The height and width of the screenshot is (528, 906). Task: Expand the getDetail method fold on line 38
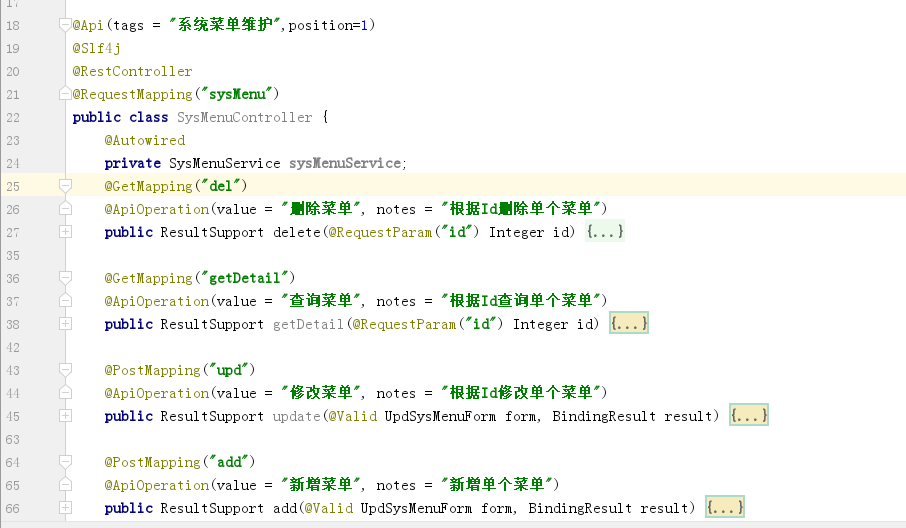point(65,324)
